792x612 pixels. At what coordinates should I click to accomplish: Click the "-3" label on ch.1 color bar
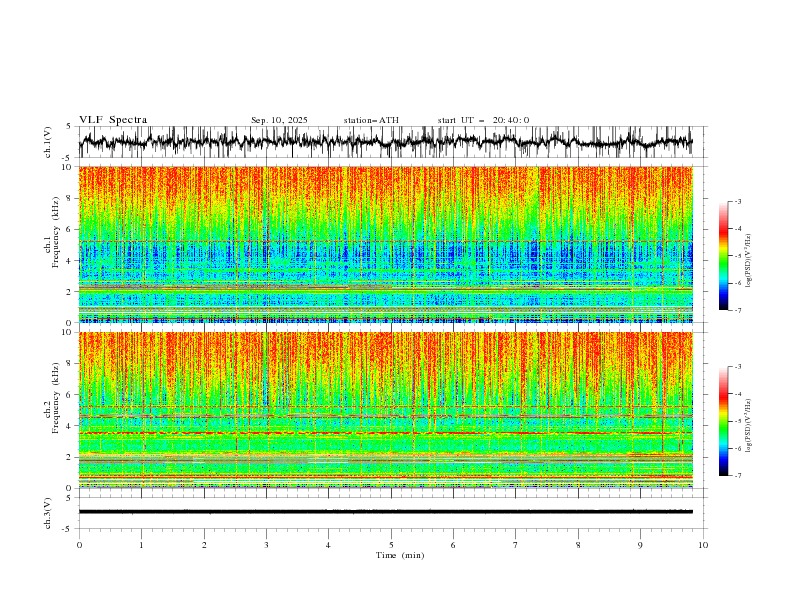738,201
